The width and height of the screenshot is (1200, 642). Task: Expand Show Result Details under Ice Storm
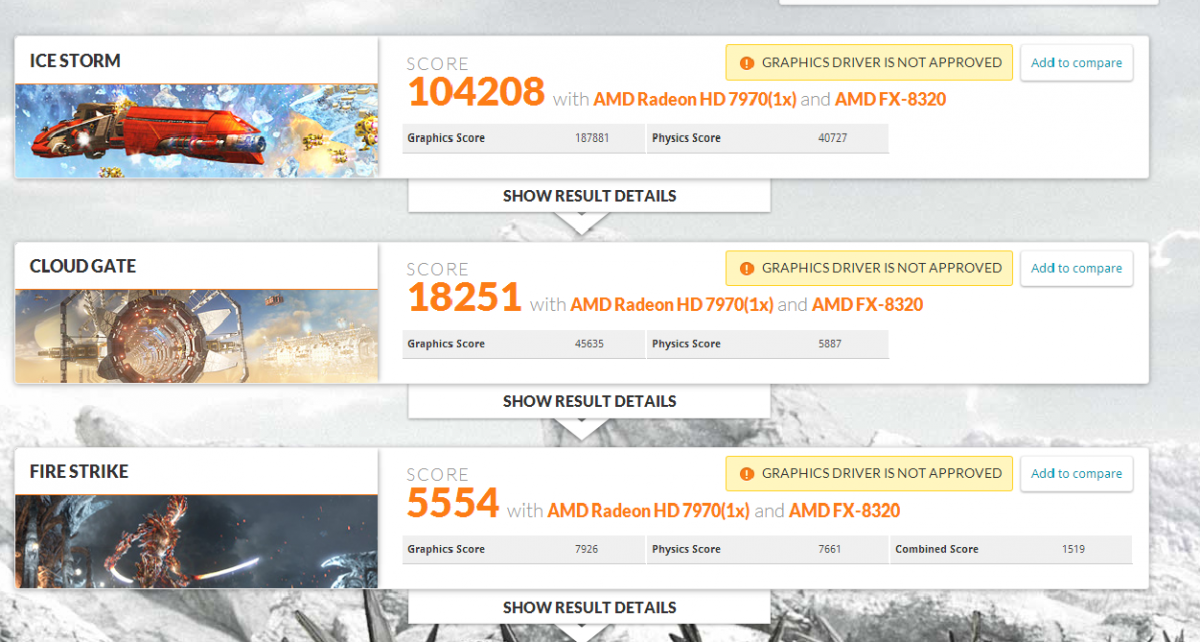point(589,196)
